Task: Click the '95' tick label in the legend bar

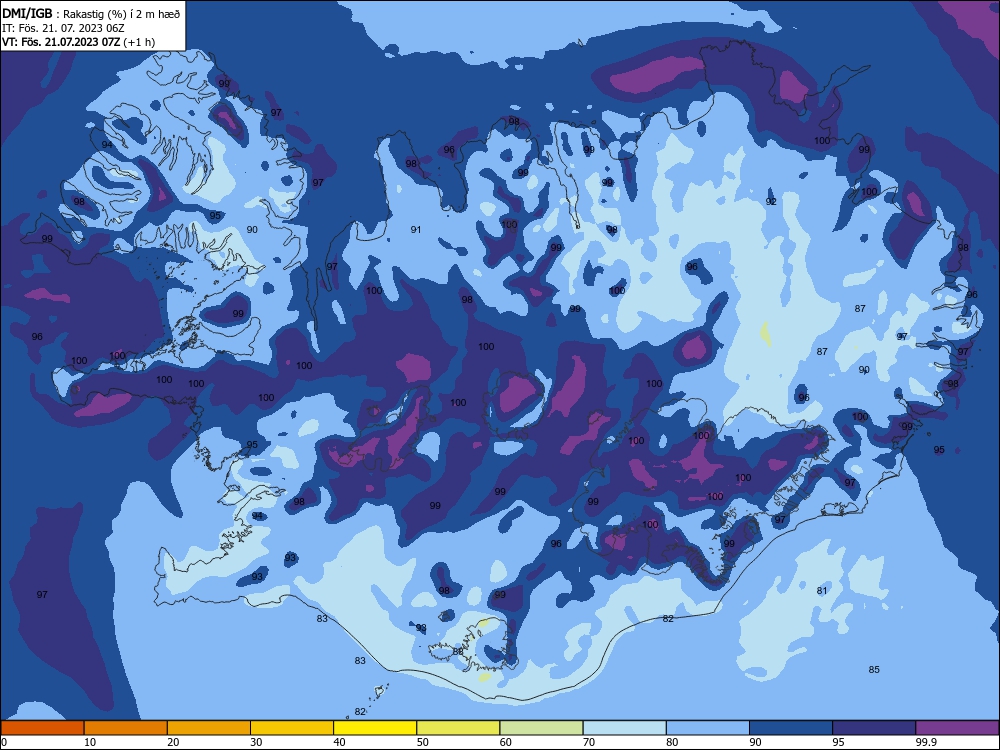Action: pos(838,742)
